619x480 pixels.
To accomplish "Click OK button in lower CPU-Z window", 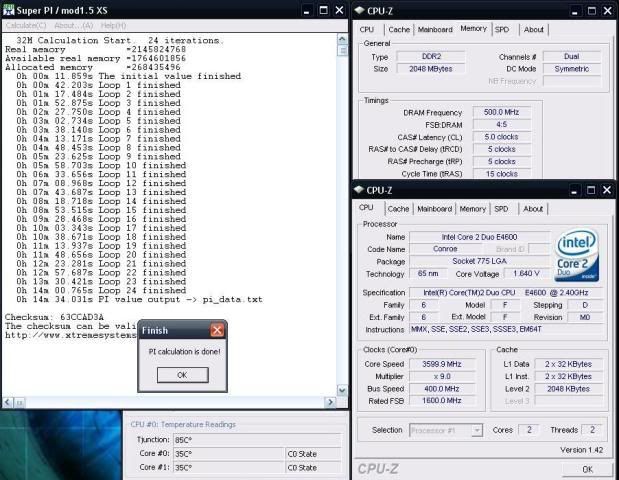I will click(587, 469).
